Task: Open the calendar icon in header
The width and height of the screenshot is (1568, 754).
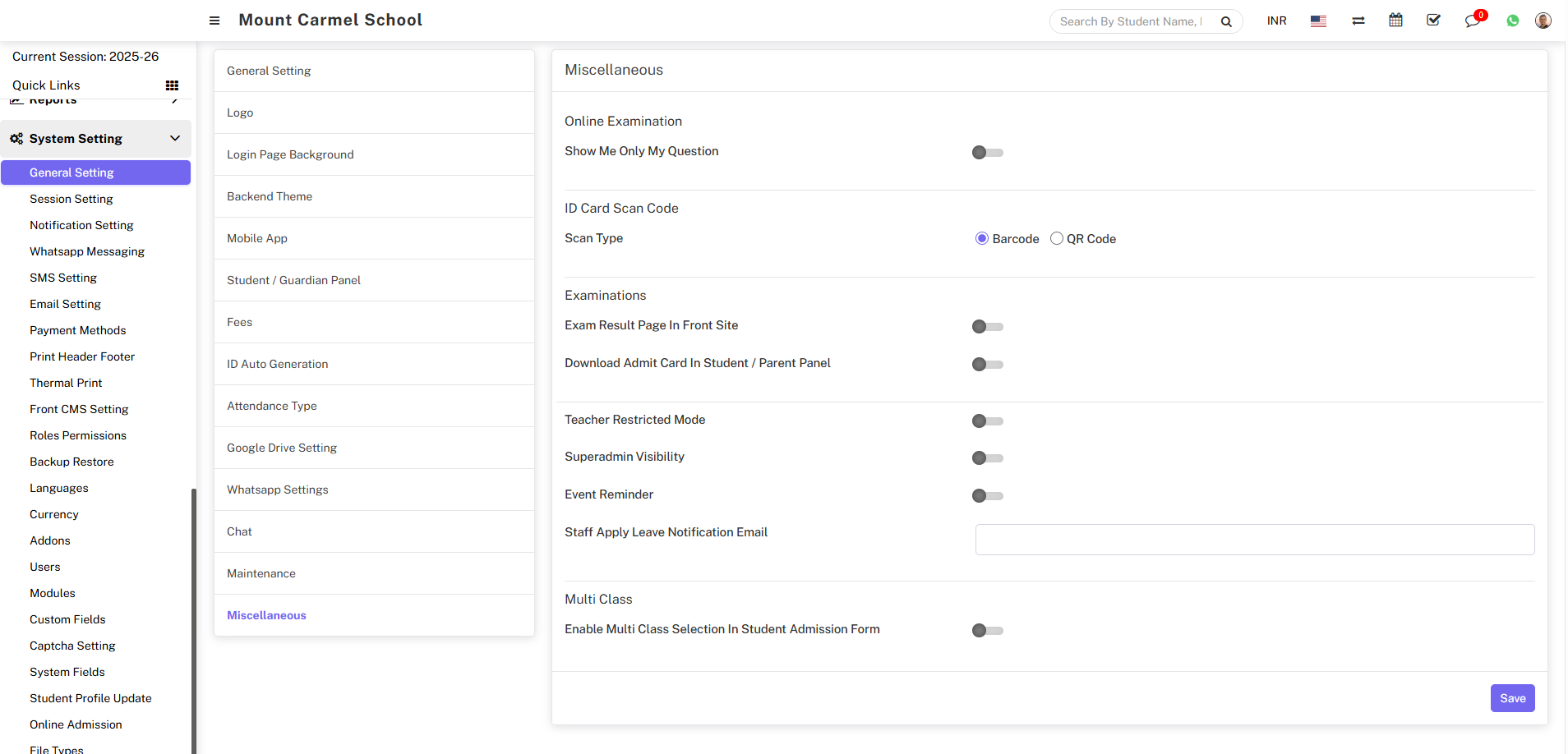Action: [x=1395, y=21]
